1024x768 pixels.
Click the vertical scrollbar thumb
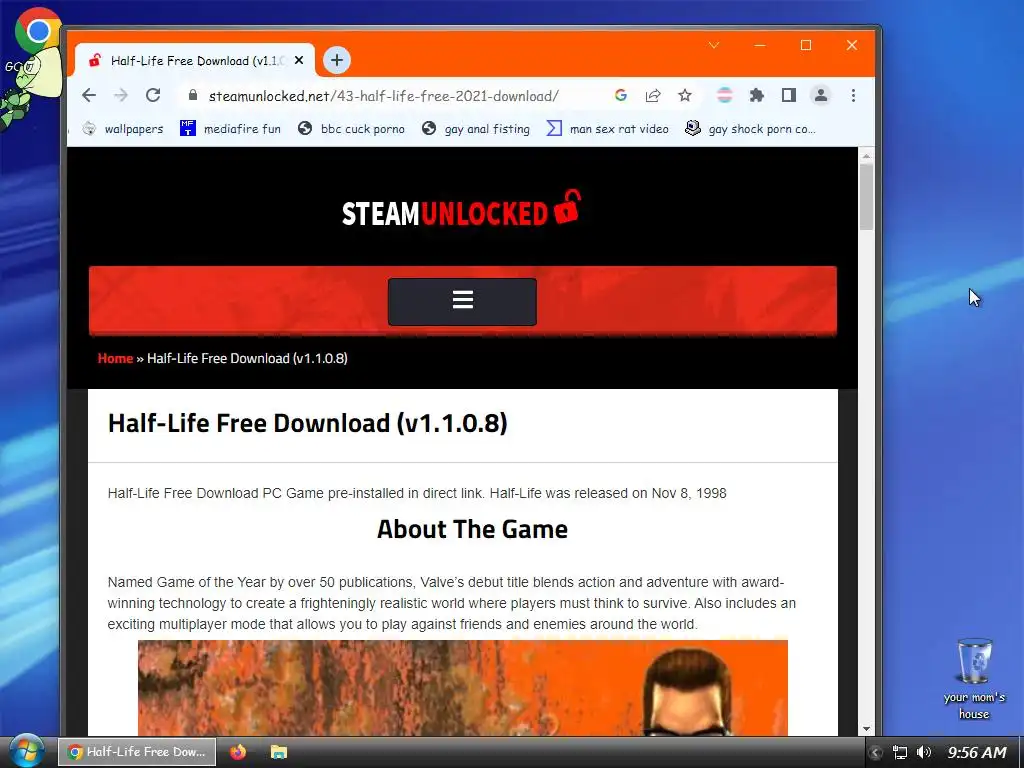point(866,197)
